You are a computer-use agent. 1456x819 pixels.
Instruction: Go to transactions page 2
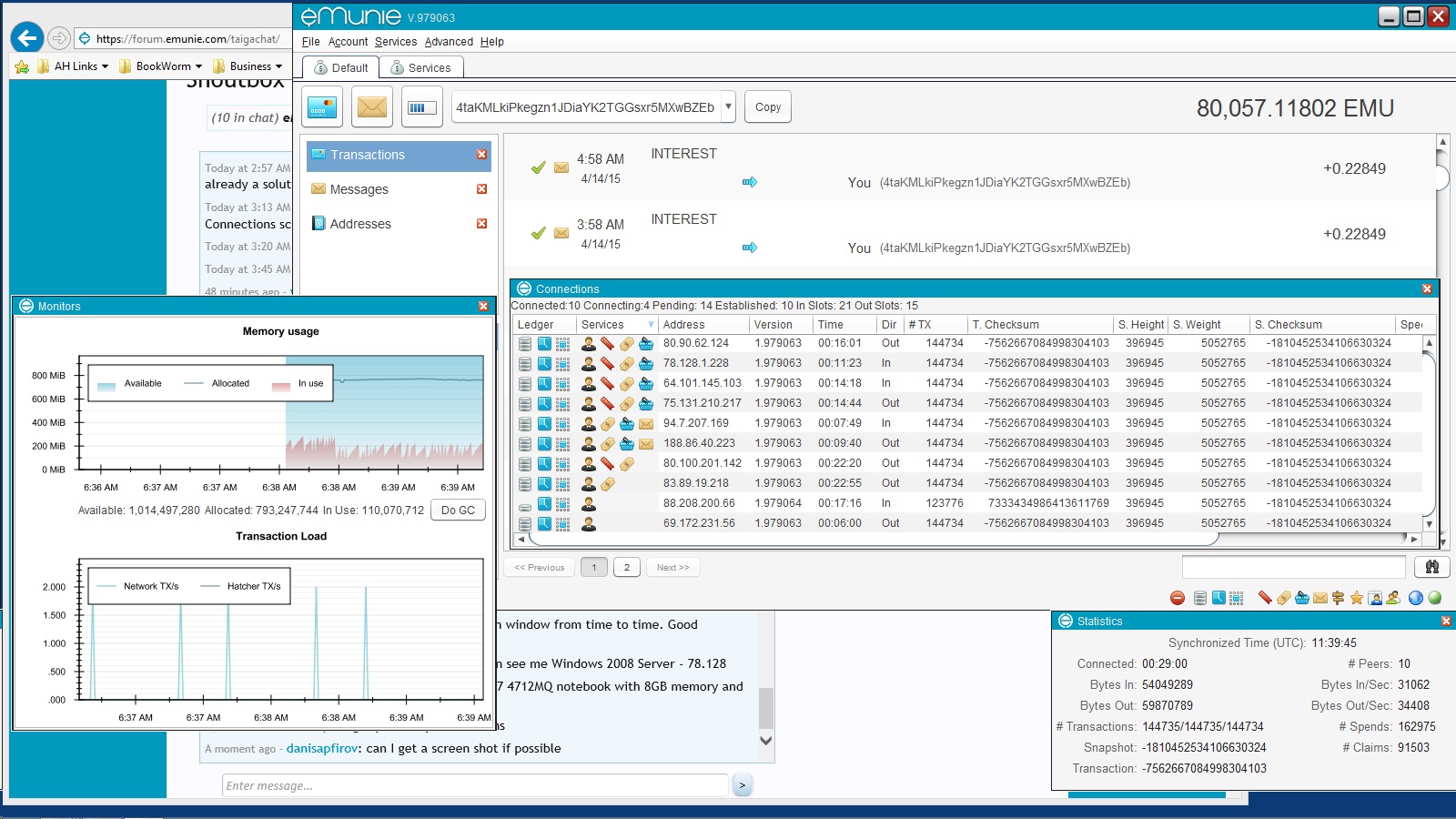click(x=626, y=567)
